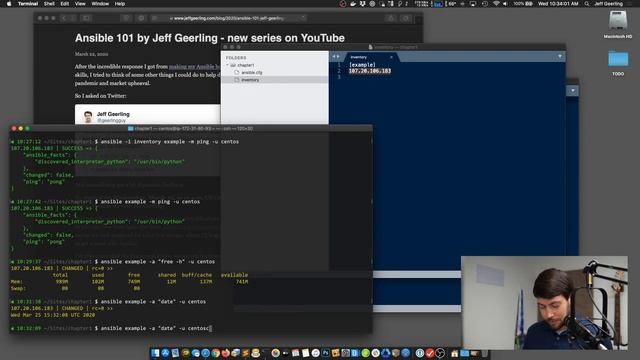Viewport: 640px width, 360px height.
Task: Follow 'making my Ansible' link in article
Action: point(194,67)
